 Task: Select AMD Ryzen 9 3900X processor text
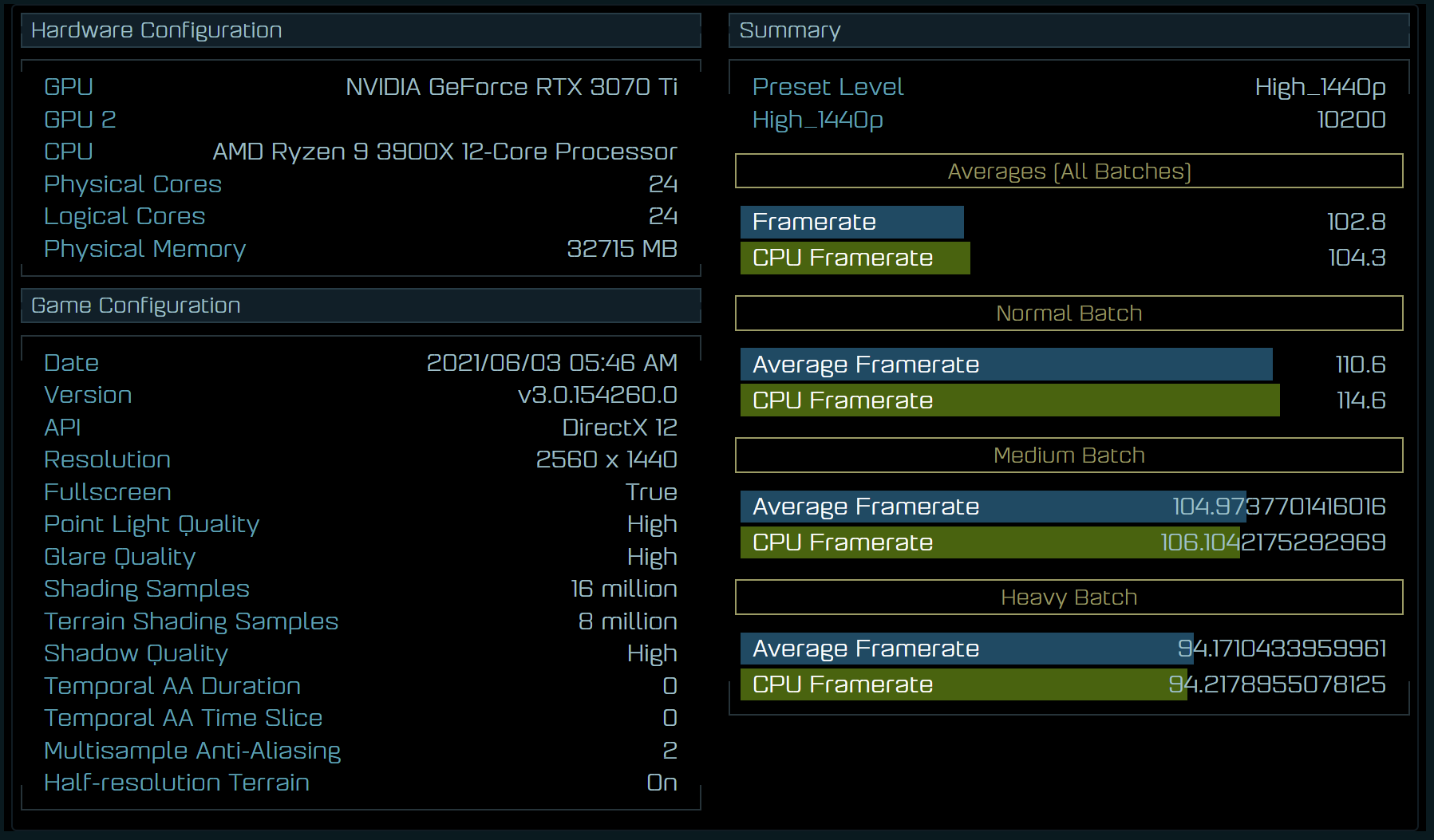[x=444, y=152]
